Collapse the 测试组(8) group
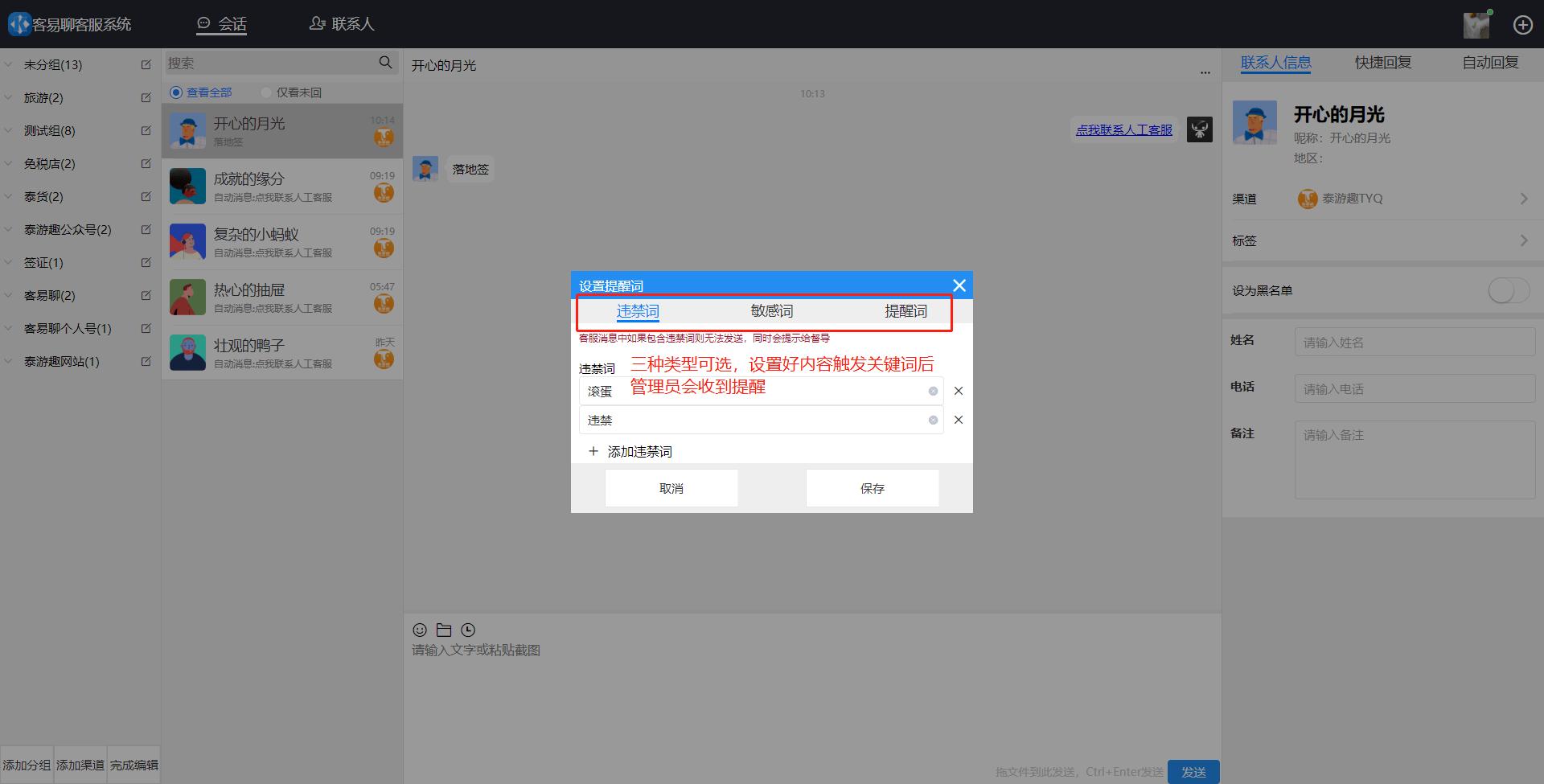The height and width of the screenshot is (784, 1544). click(x=8, y=130)
